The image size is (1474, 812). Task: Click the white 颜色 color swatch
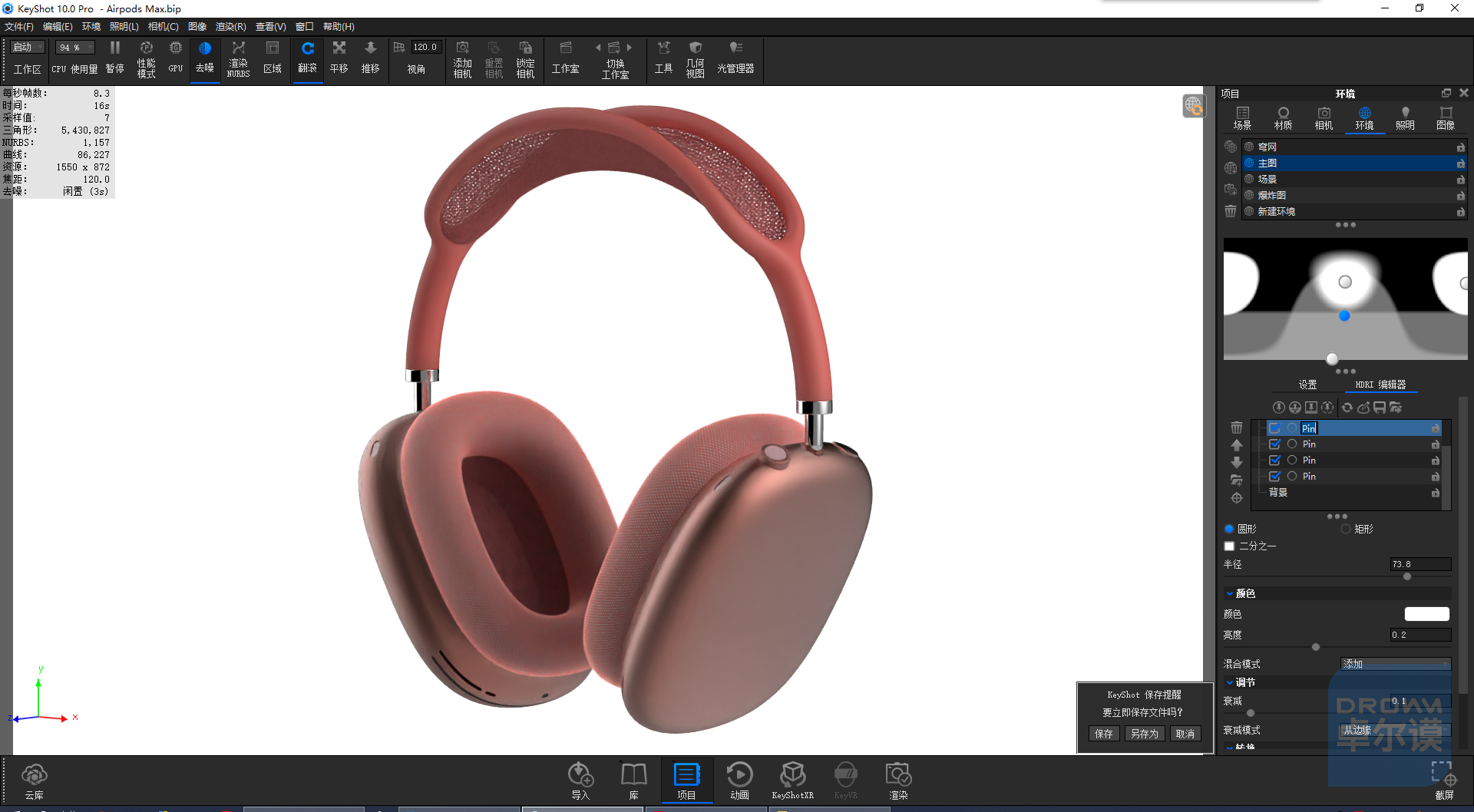(1426, 614)
